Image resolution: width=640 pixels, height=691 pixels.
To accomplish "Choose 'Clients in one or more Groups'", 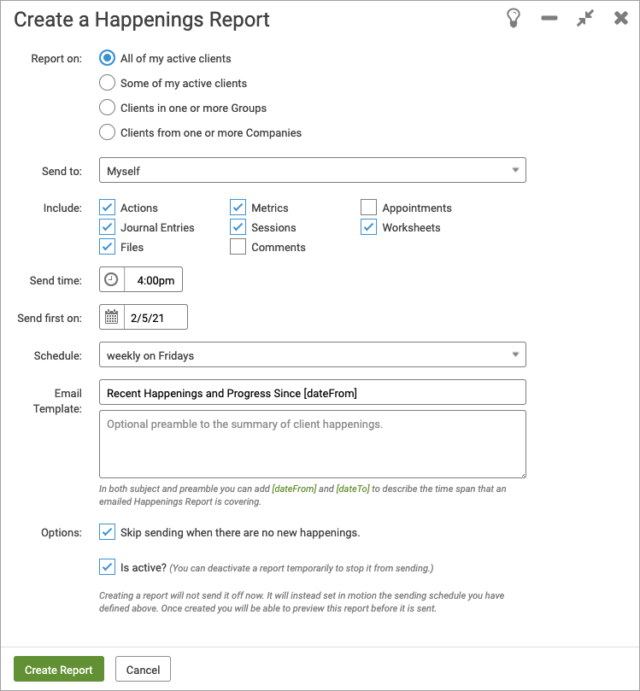I will coord(108,108).
